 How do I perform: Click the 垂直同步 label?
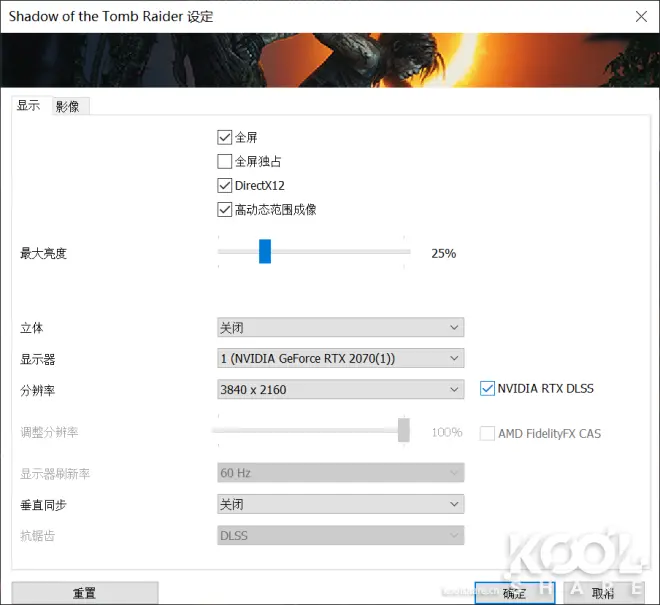pos(43,505)
